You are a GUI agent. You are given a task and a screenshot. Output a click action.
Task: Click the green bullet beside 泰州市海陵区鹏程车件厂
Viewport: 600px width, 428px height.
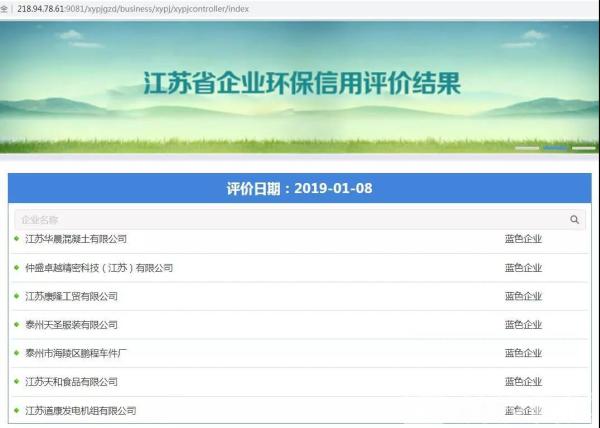pyautogui.click(x=17, y=353)
